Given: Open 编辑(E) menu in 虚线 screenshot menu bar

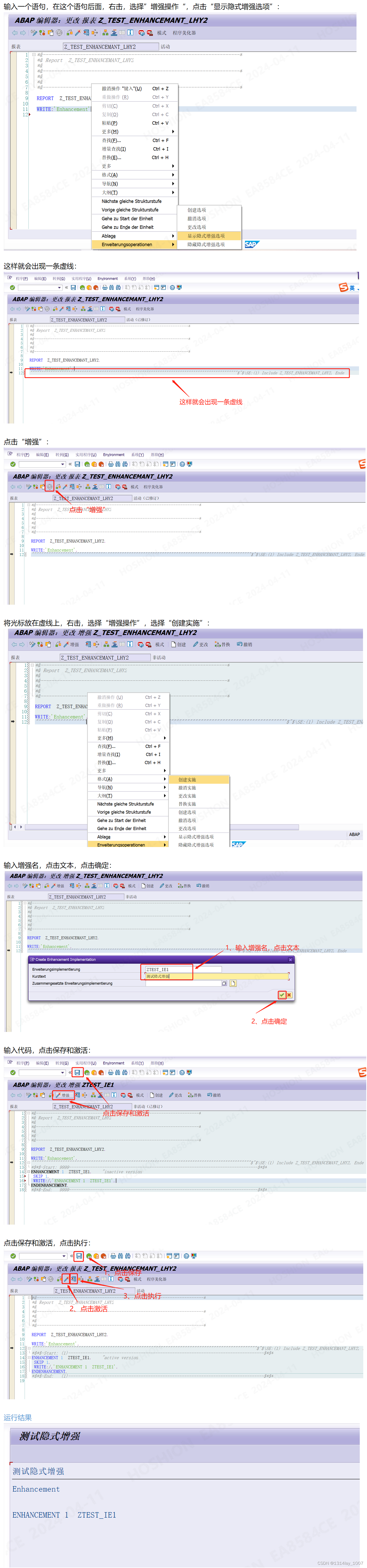Looking at the screenshot, I should (40, 279).
